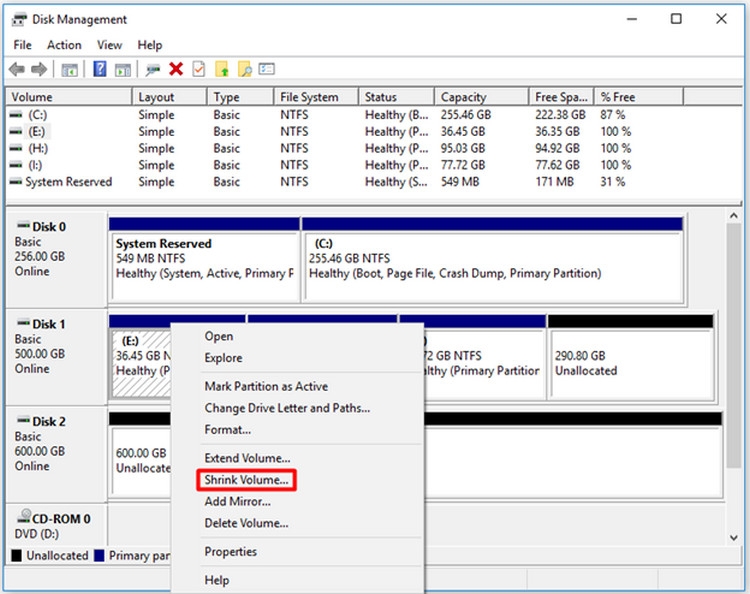Sort by the Layout column header
The image size is (750, 594).
(170, 97)
